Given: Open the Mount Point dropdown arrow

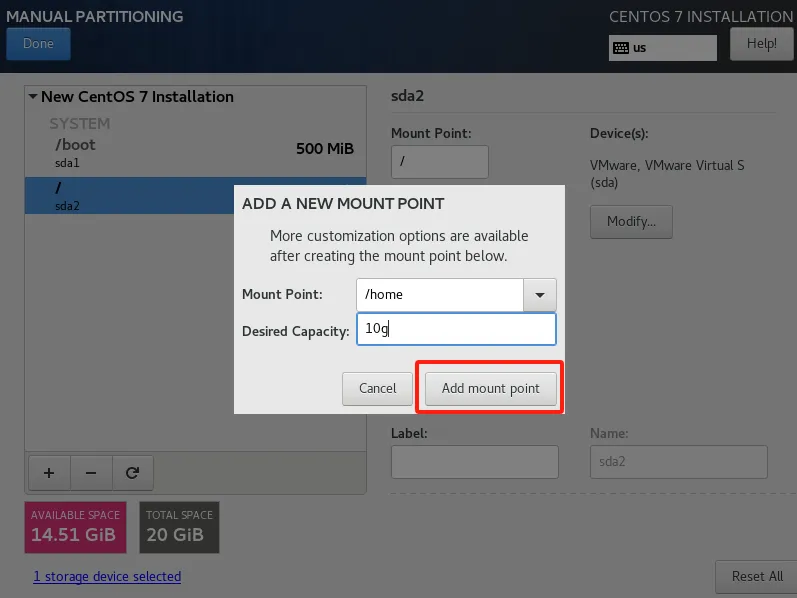Looking at the screenshot, I should click(540, 295).
